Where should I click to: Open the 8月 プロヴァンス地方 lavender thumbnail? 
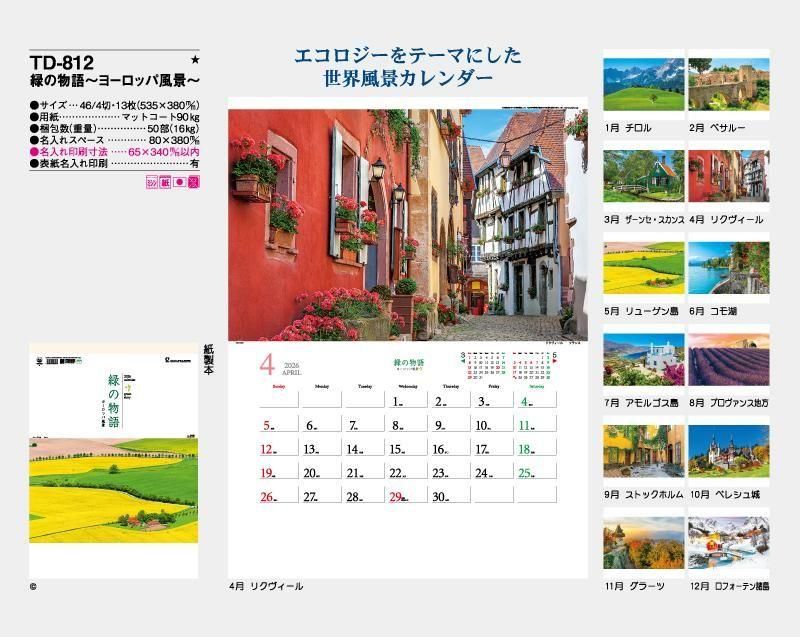tap(729, 360)
